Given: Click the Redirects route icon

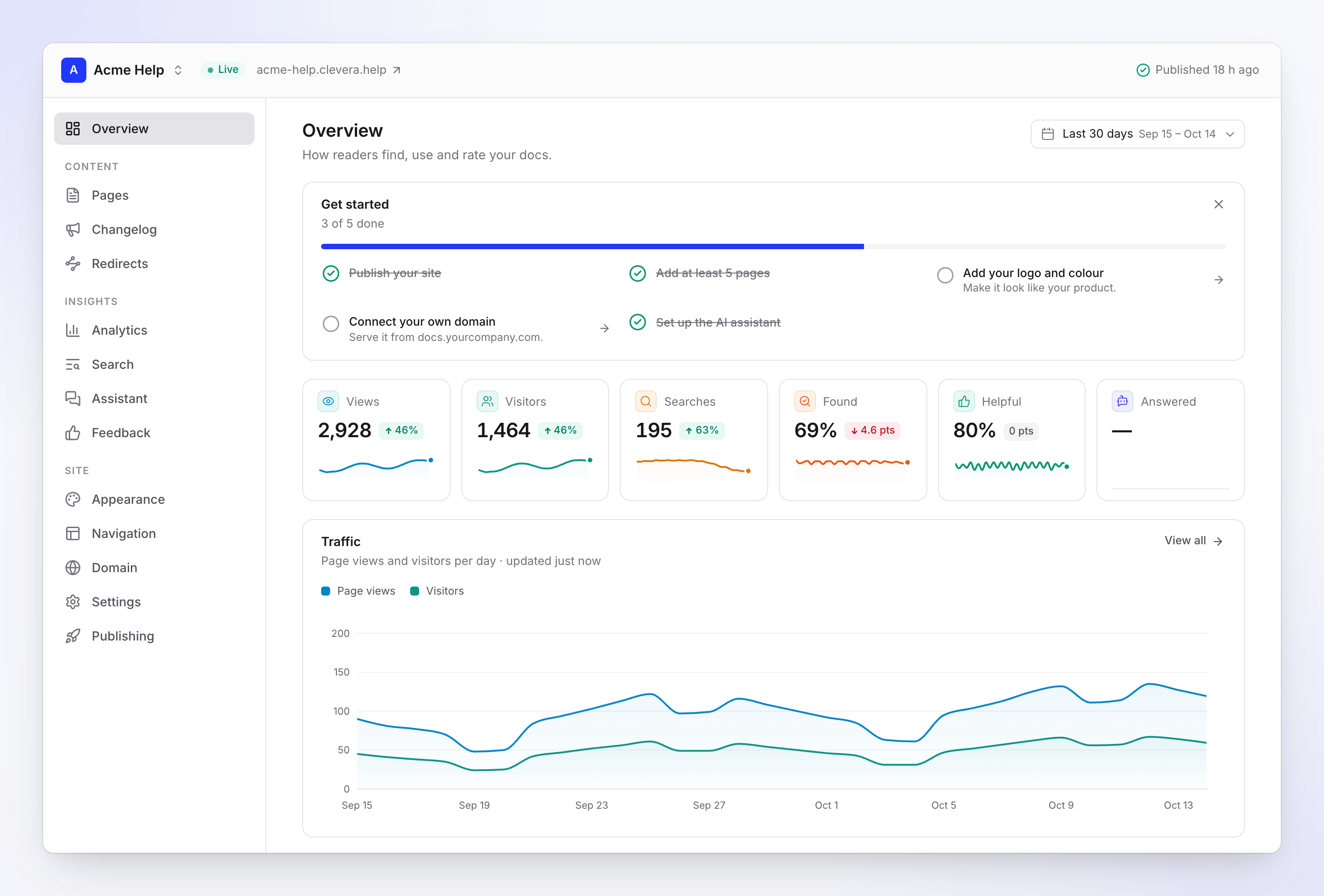Looking at the screenshot, I should coord(73,264).
